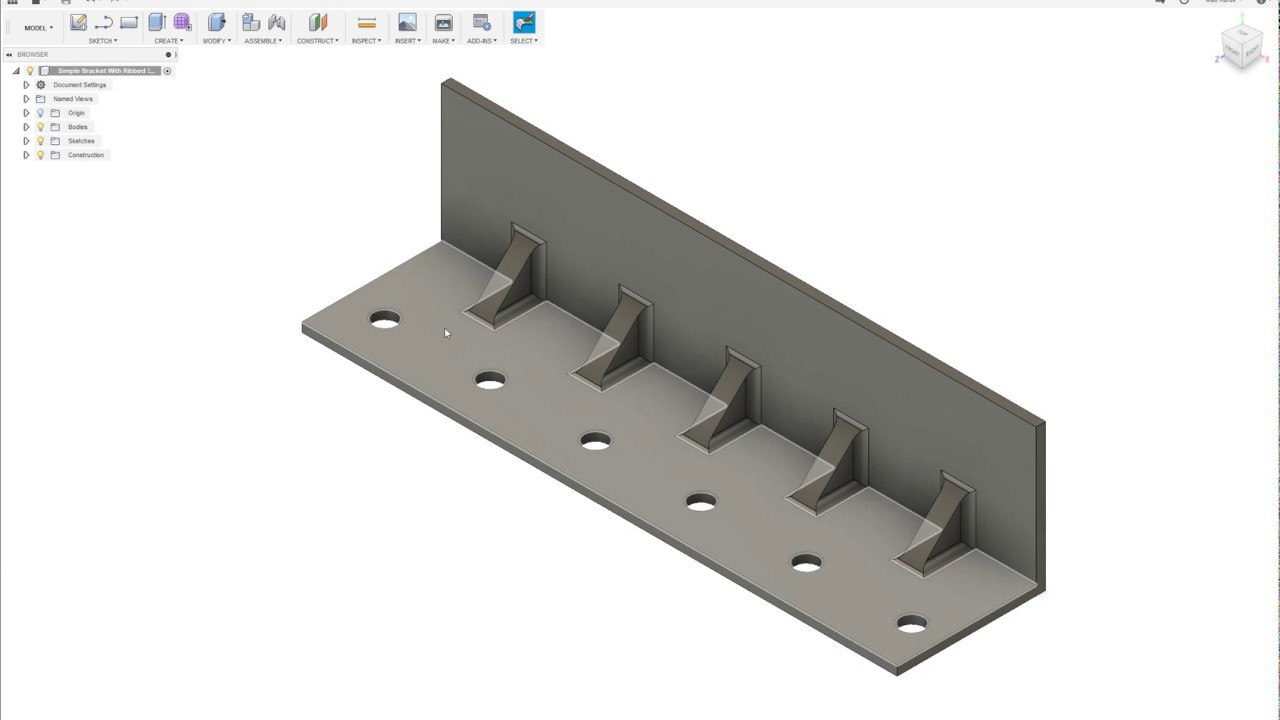Expand the Named Views node
Screen dimensions: 1280x720
tap(26, 99)
